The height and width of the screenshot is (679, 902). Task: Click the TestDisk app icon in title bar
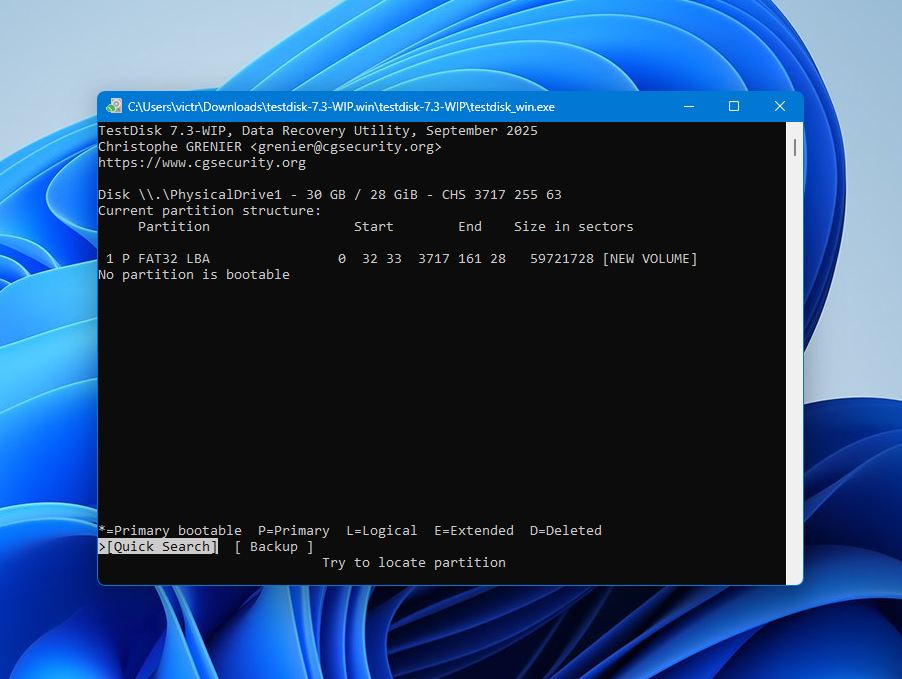[114, 106]
